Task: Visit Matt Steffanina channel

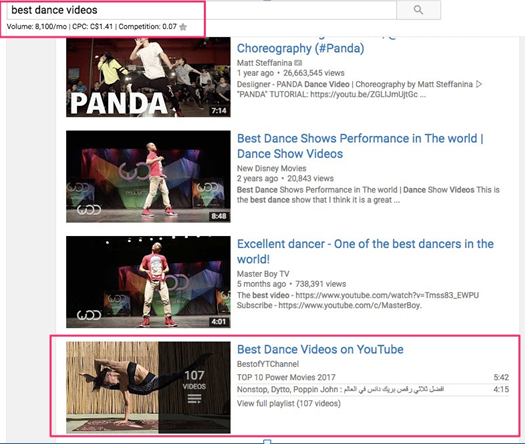Action: click(x=265, y=63)
